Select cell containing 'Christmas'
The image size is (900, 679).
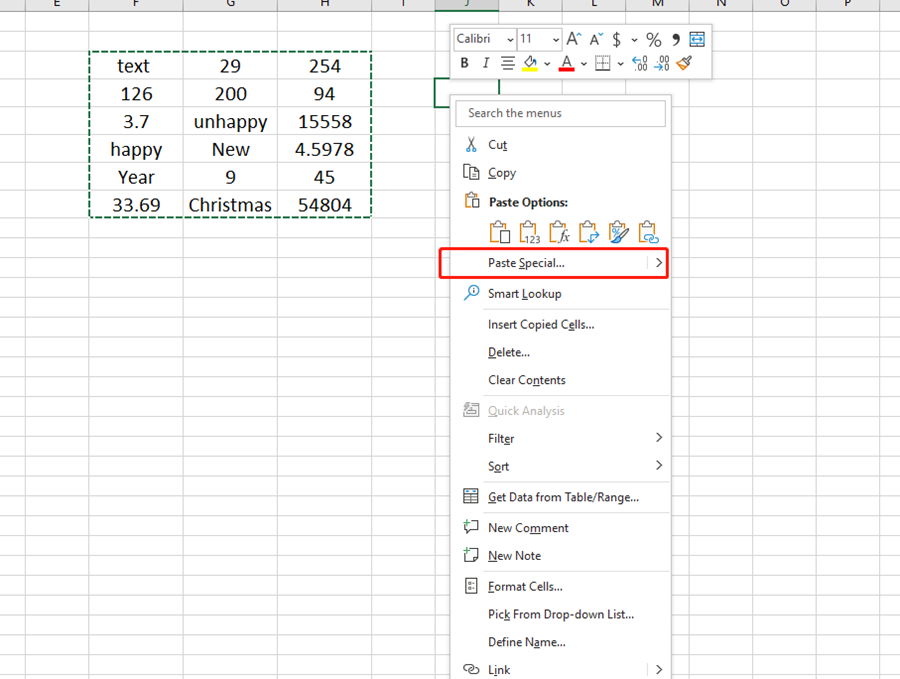pyautogui.click(x=230, y=204)
